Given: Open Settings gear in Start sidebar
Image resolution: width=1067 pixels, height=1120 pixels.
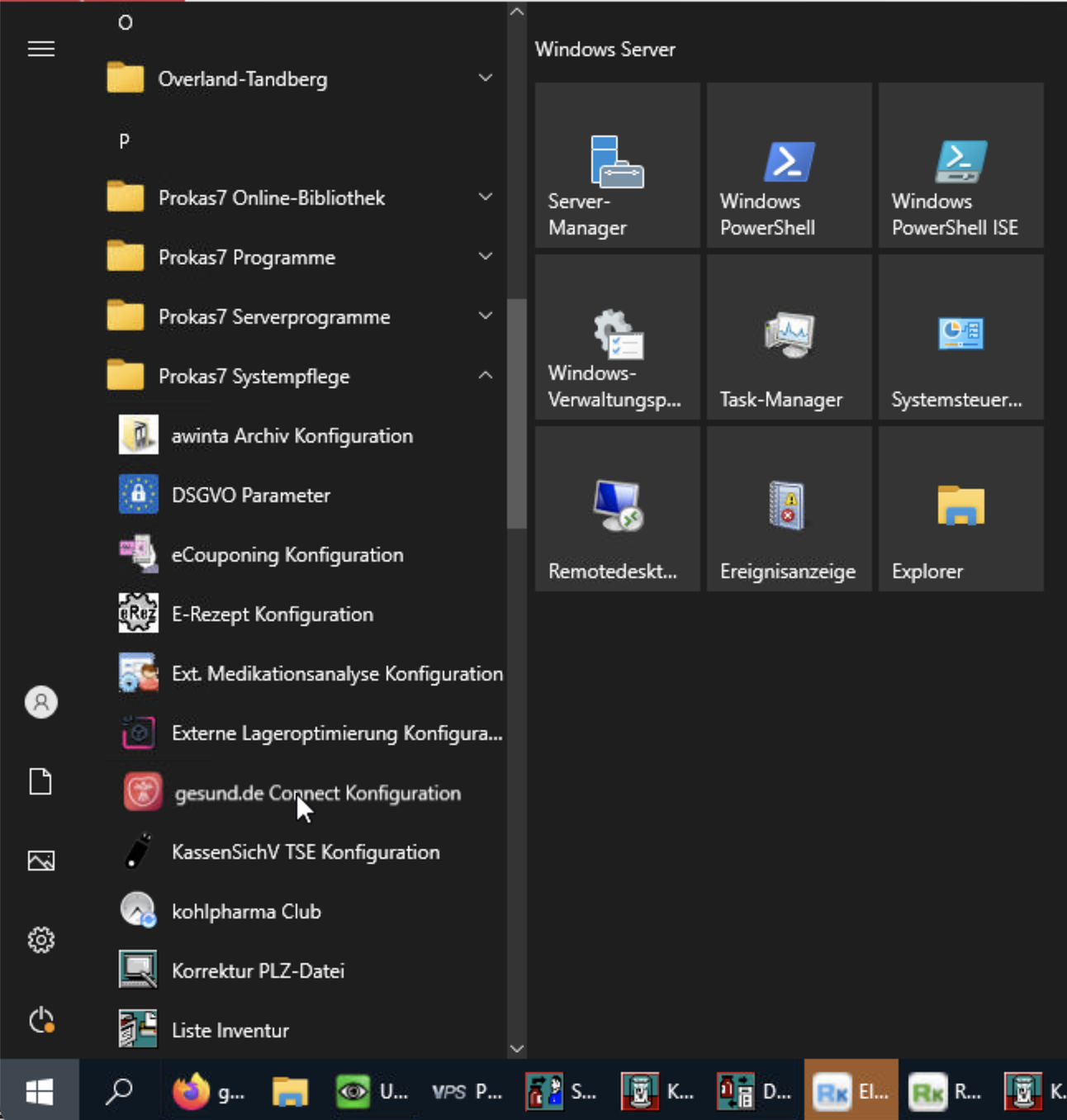Looking at the screenshot, I should tap(40, 940).
